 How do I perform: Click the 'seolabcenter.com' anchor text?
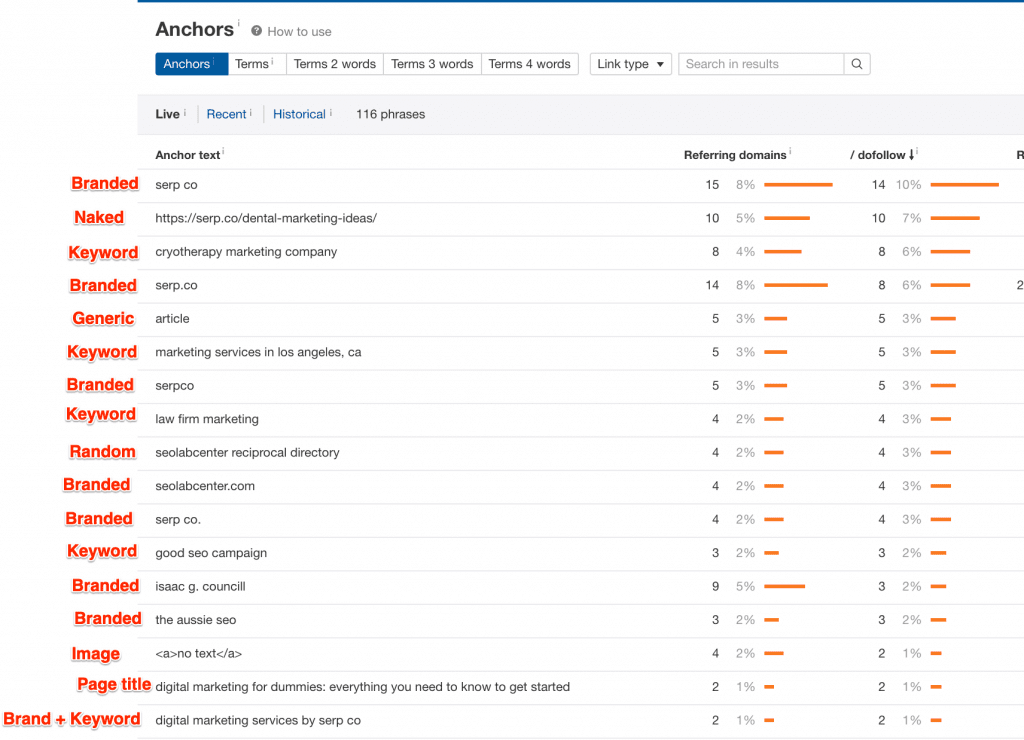click(x=205, y=486)
